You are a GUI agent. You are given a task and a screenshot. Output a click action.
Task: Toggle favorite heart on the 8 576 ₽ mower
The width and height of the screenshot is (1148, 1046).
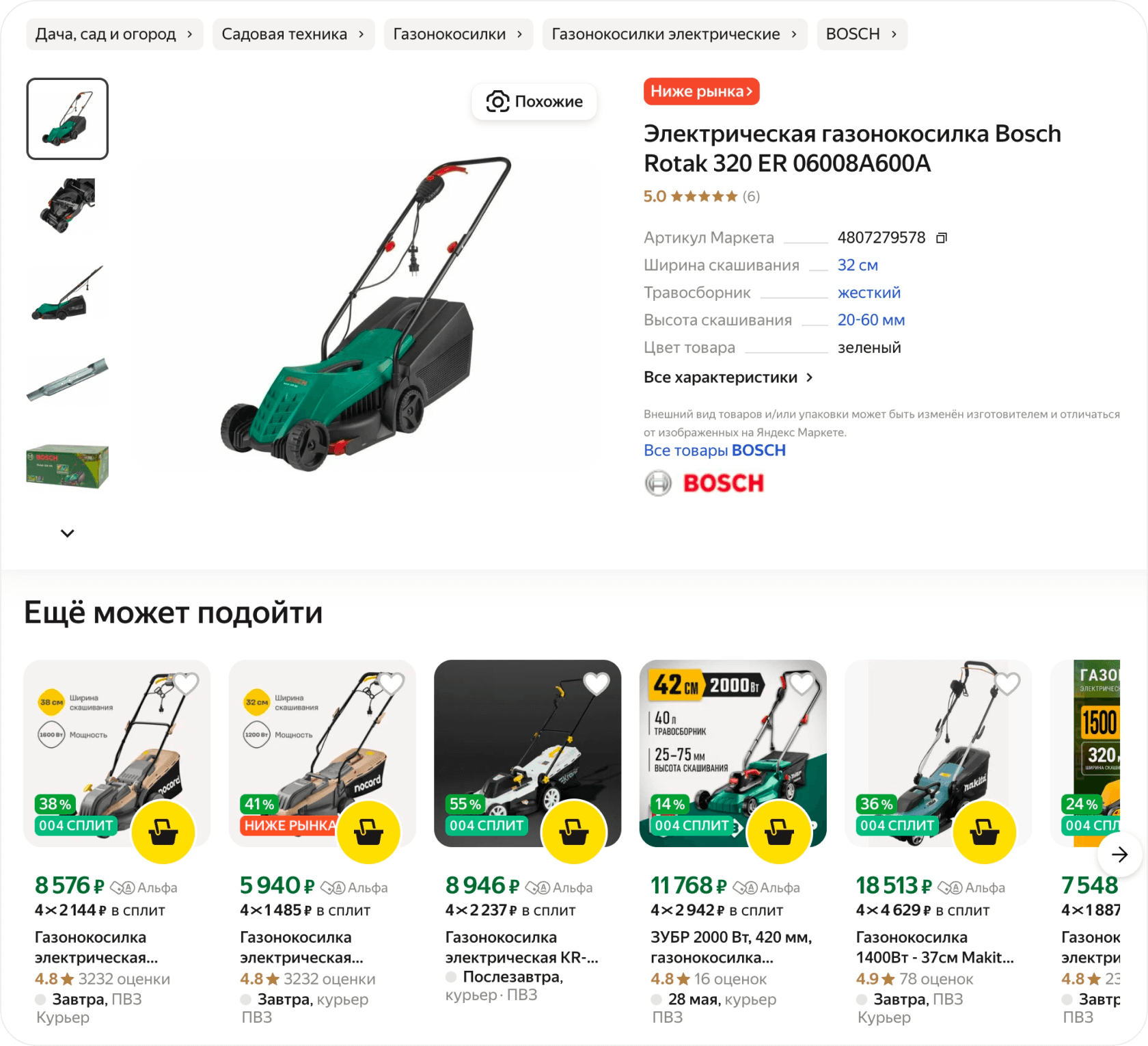[x=186, y=683]
